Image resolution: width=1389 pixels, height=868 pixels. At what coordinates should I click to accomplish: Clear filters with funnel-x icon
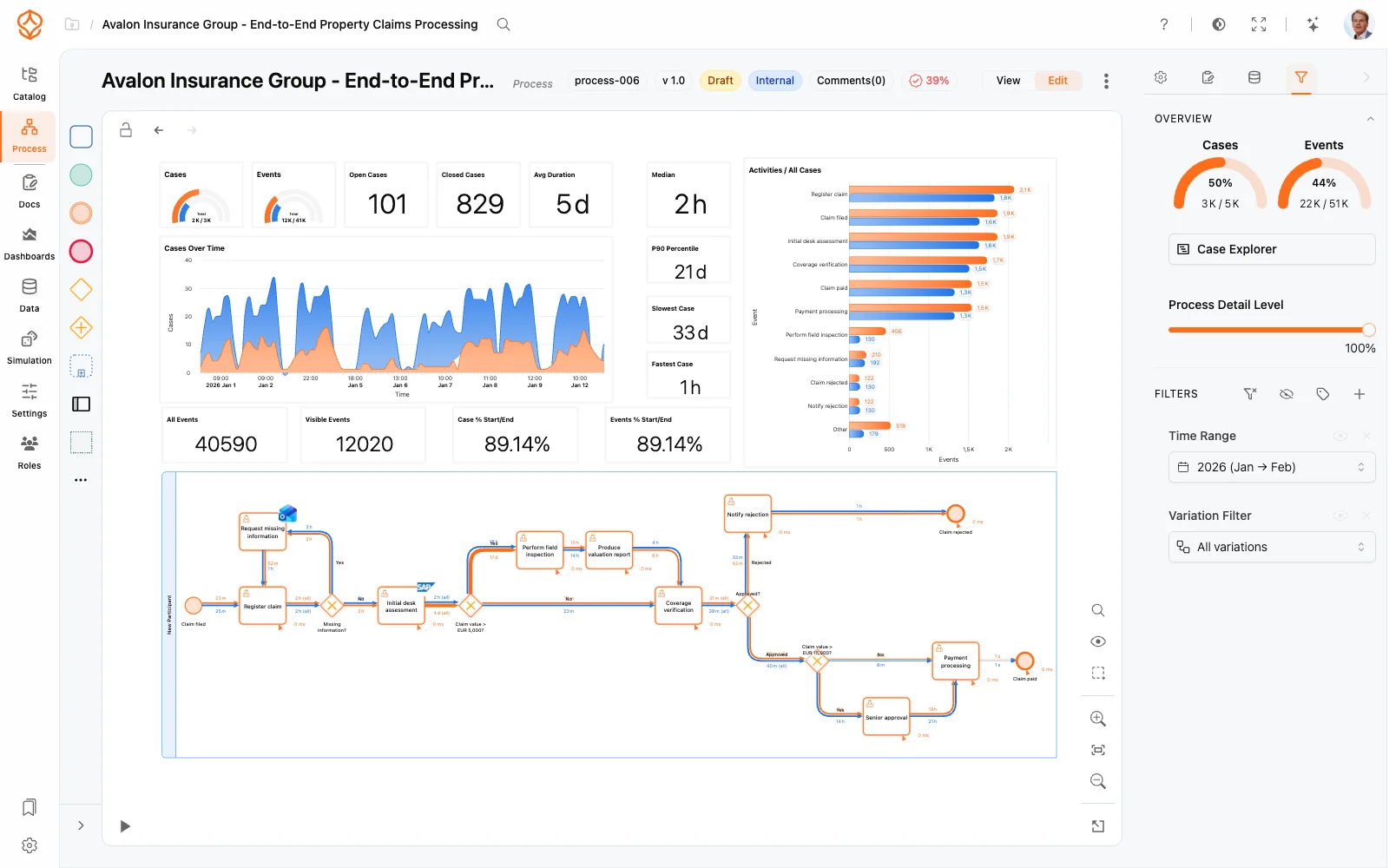coord(1250,394)
